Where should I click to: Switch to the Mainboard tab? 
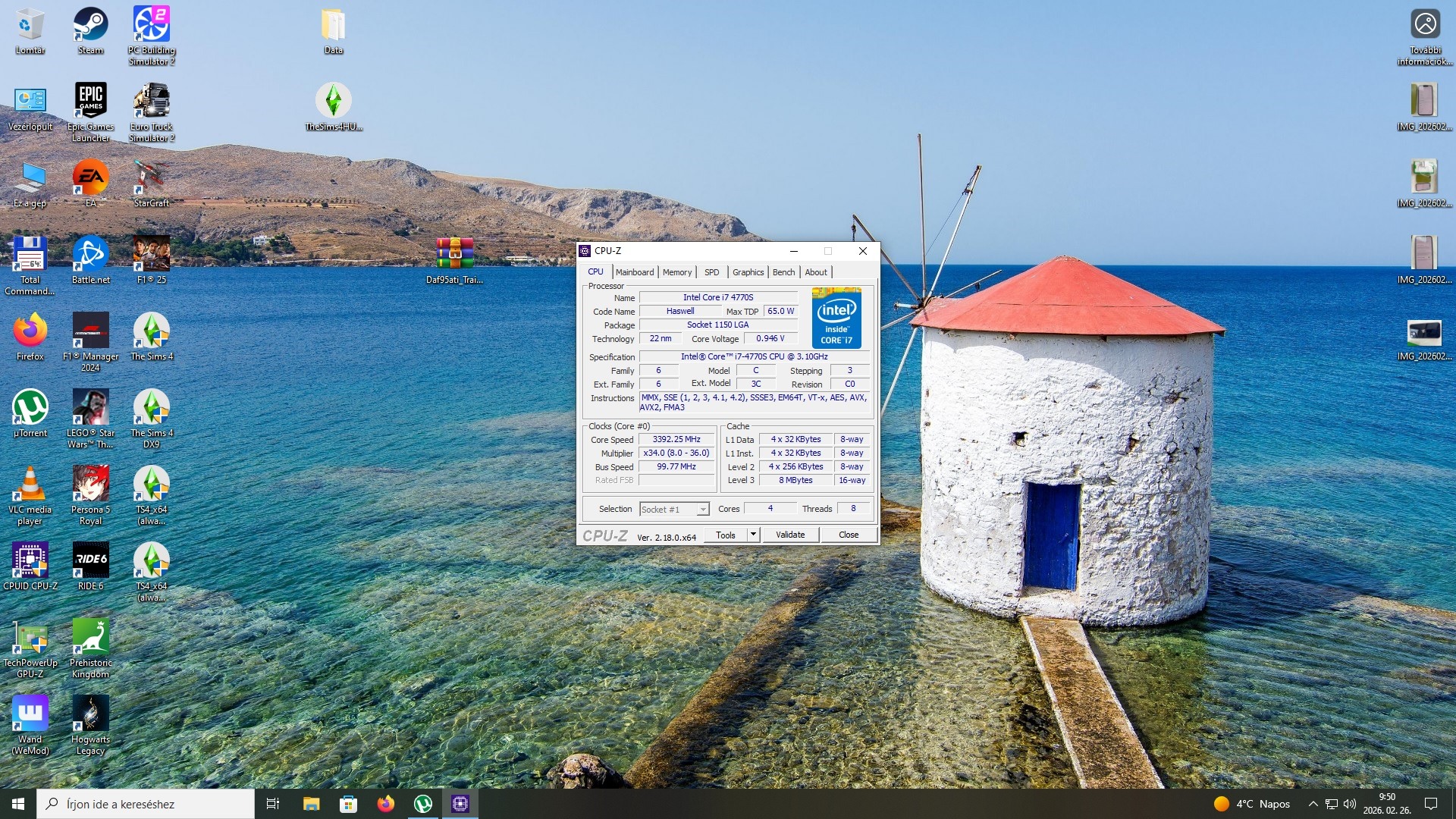point(634,272)
